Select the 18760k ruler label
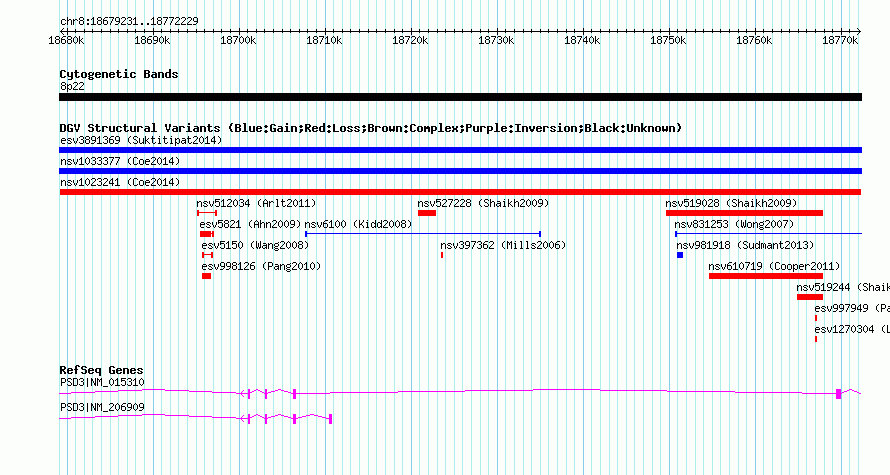890x475 pixels. click(754, 40)
